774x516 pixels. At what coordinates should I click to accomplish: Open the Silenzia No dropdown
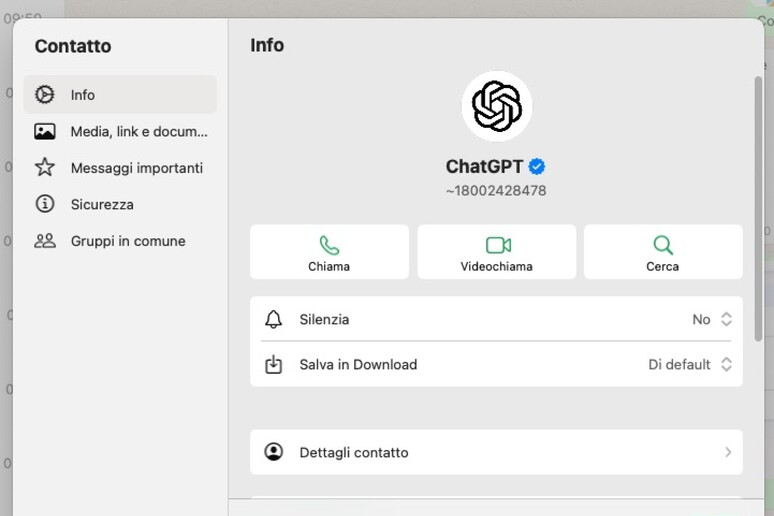tap(713, 320)
